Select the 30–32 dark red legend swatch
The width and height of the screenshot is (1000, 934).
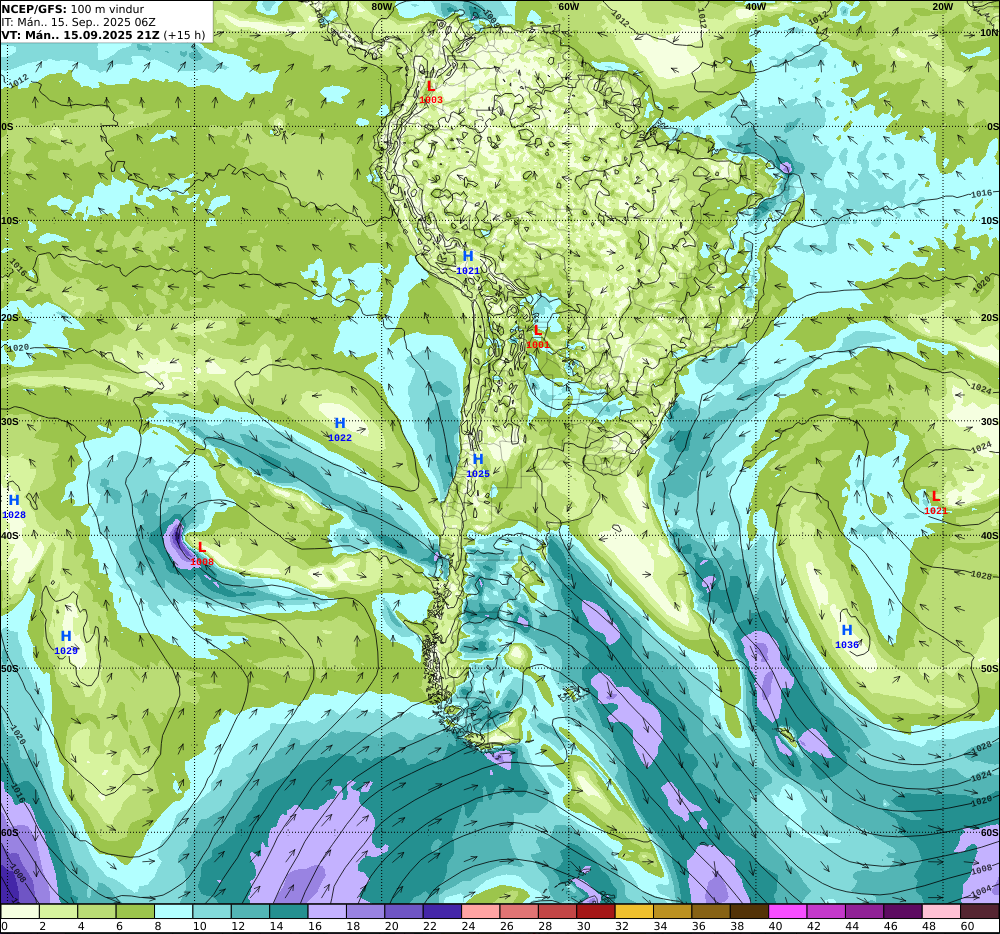(596, 911)
